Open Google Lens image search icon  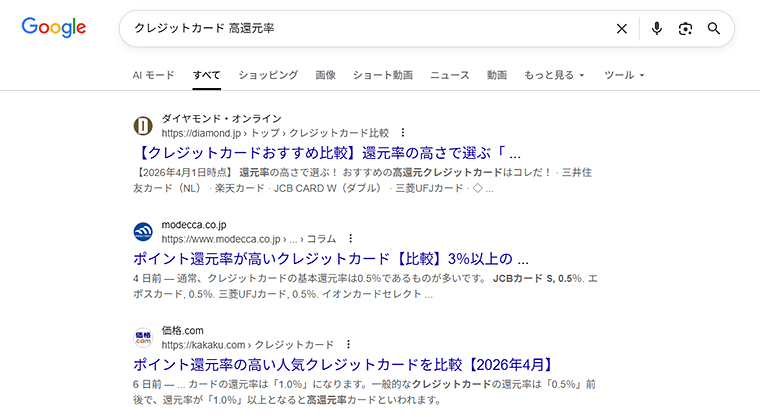coord(685,29)
